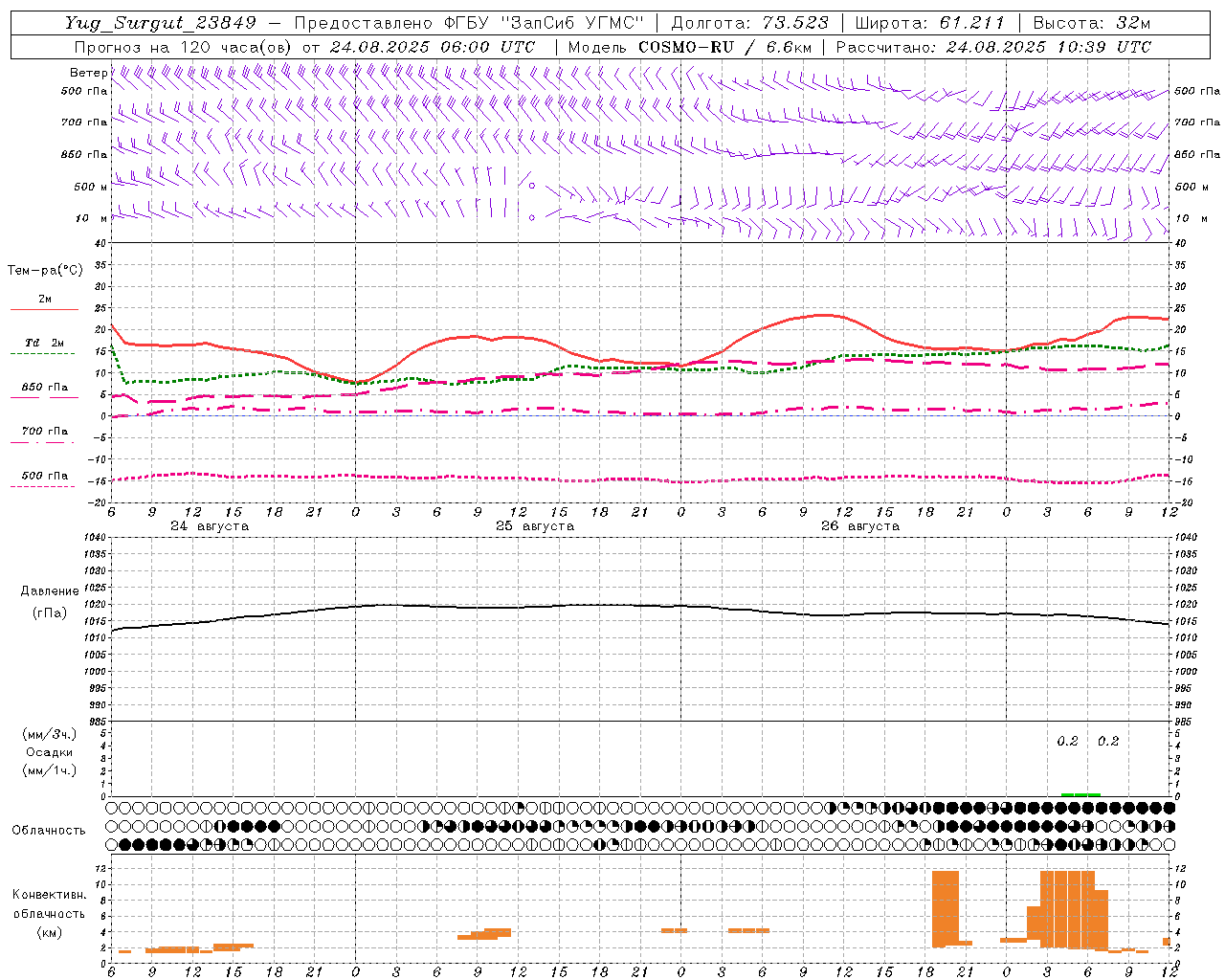Click the Давление pressure panel label
1225x980 pixels.
point(50,591)
